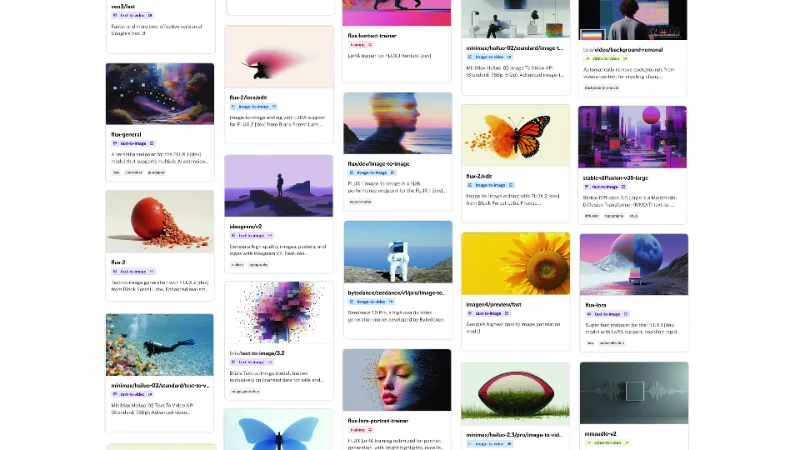This screenshot has width=800, height=450.
Task: Click the text-to-video badge under hailuo-02 text-to-video
Action: click(x=132, y=394)
